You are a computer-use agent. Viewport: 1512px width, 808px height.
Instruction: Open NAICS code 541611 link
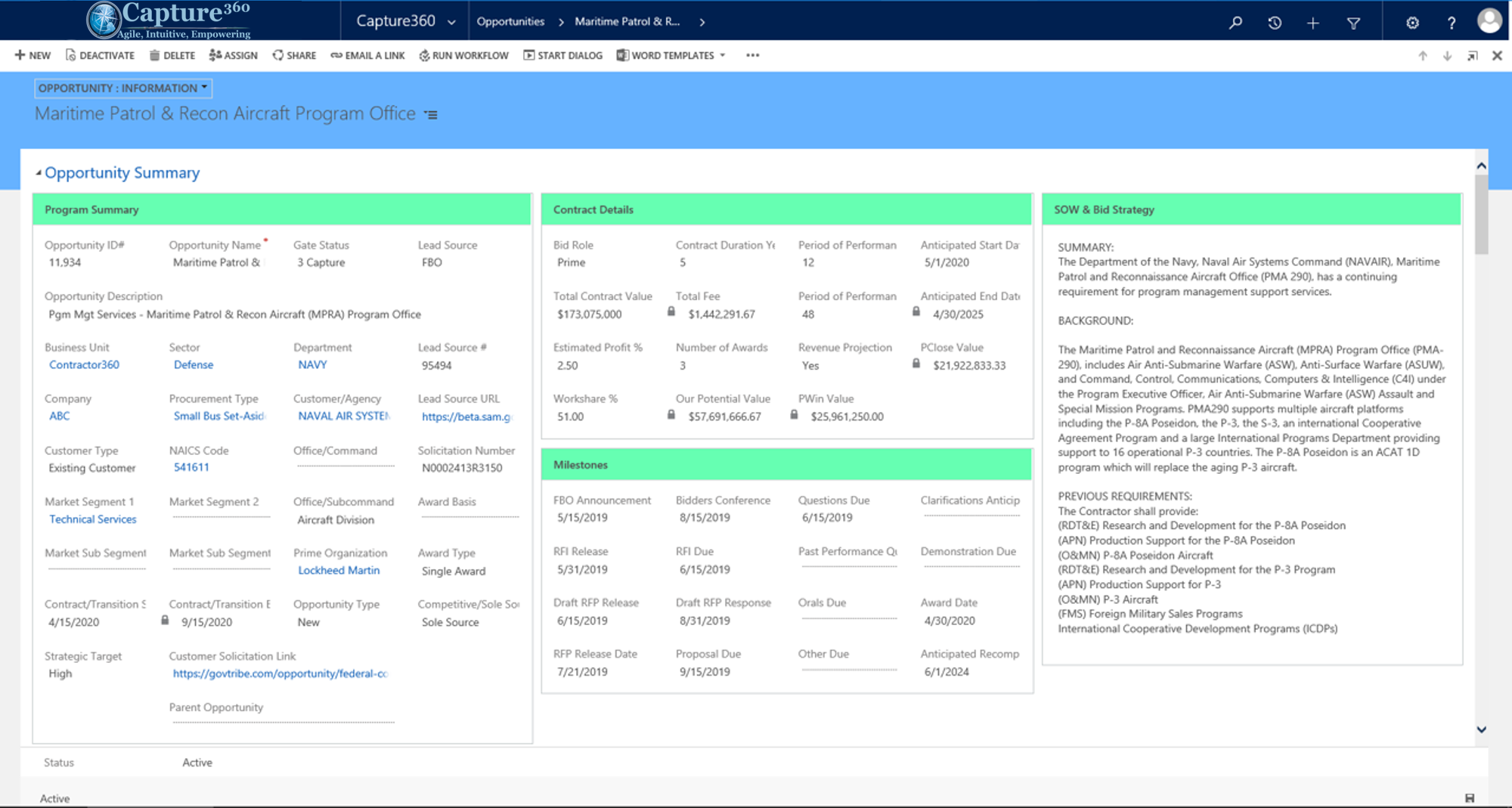191,468
